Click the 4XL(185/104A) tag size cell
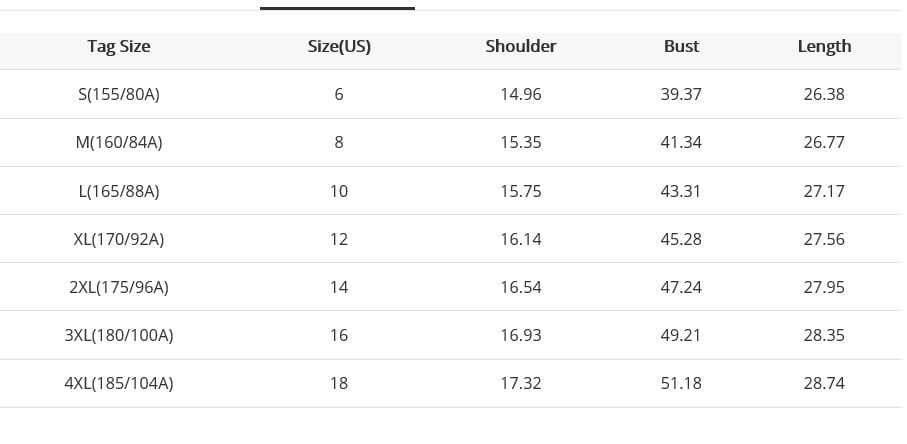Screen dimensions: 907x444 point(119,383)
